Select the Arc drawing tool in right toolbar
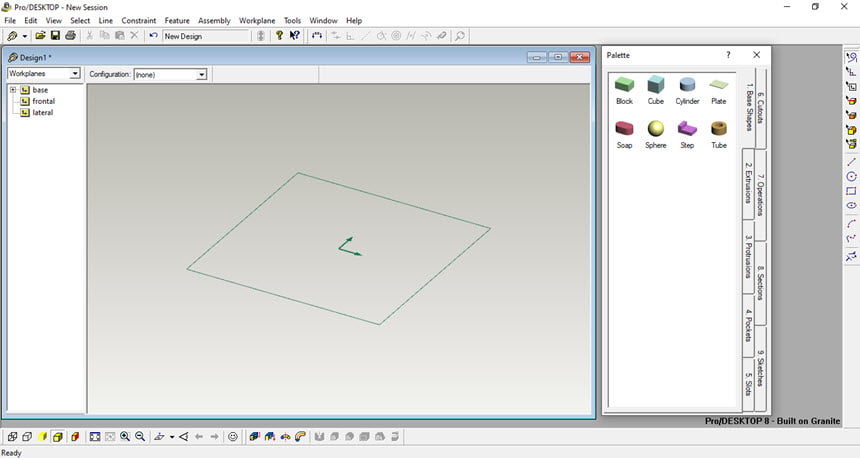Viewport: 860px width, 458px height. click(851, 224)
